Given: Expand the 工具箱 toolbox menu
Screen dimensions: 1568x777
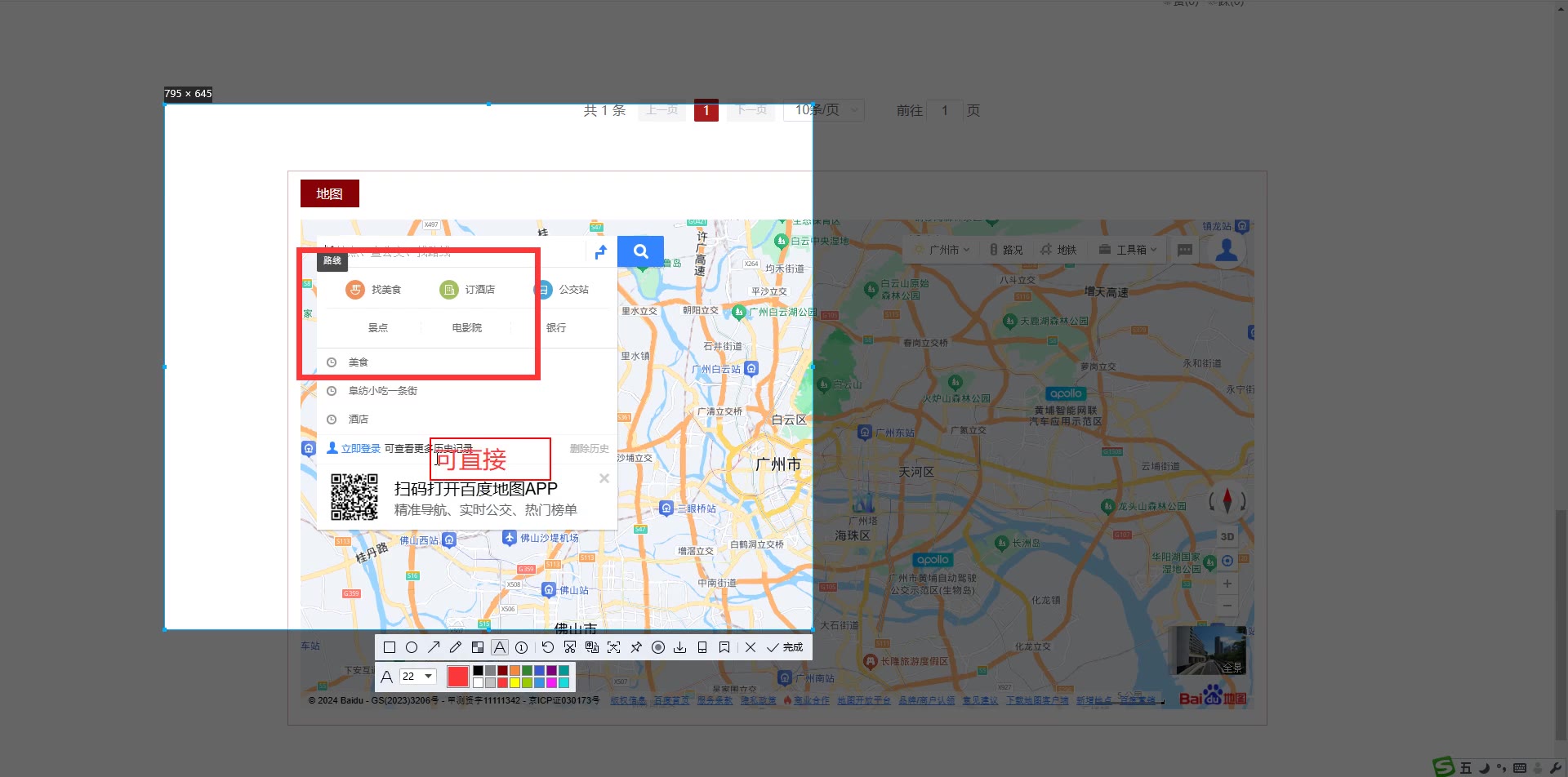Looking at the screenshot, I should [x=1128, y=250].
